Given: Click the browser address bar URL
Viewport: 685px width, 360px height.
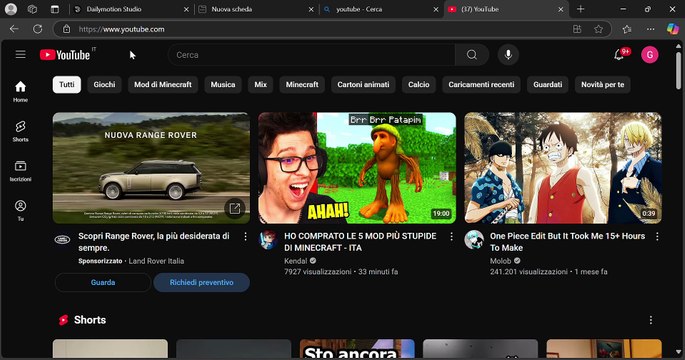Looking at the screenshot, I should [121, 29].
